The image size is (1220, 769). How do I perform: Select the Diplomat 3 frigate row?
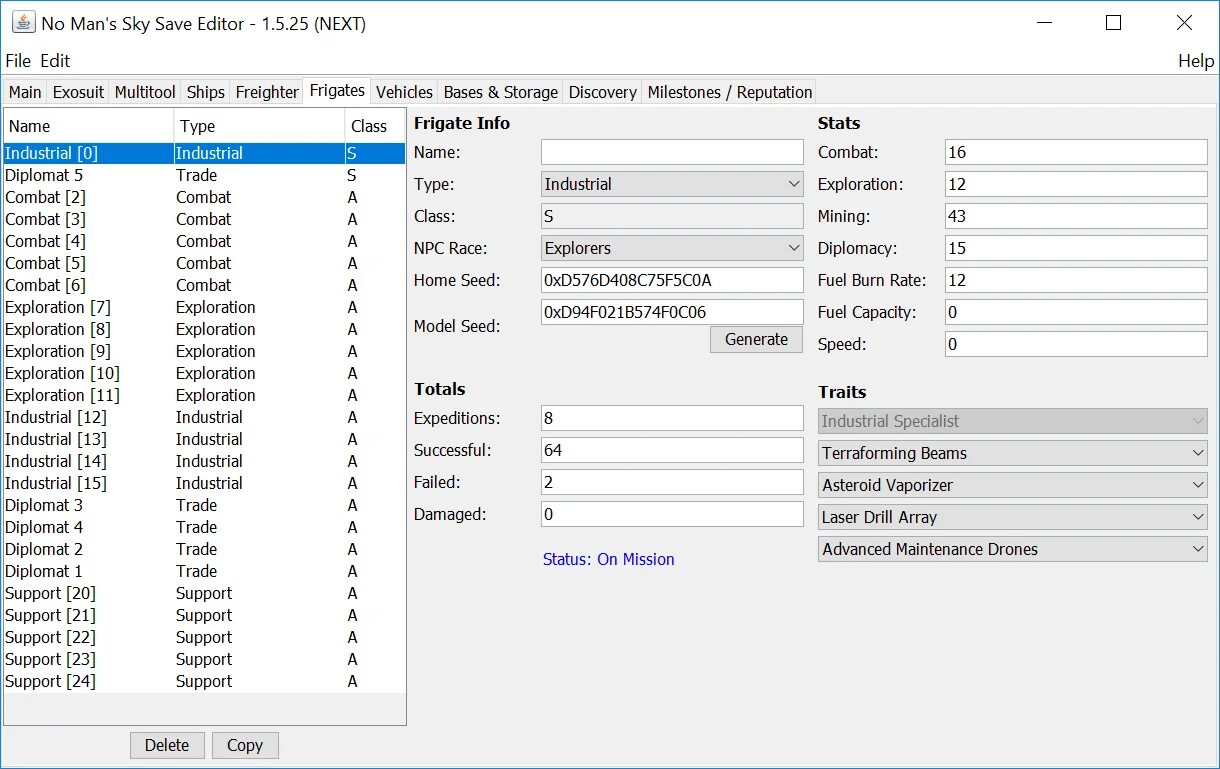[x=204, y=505]
